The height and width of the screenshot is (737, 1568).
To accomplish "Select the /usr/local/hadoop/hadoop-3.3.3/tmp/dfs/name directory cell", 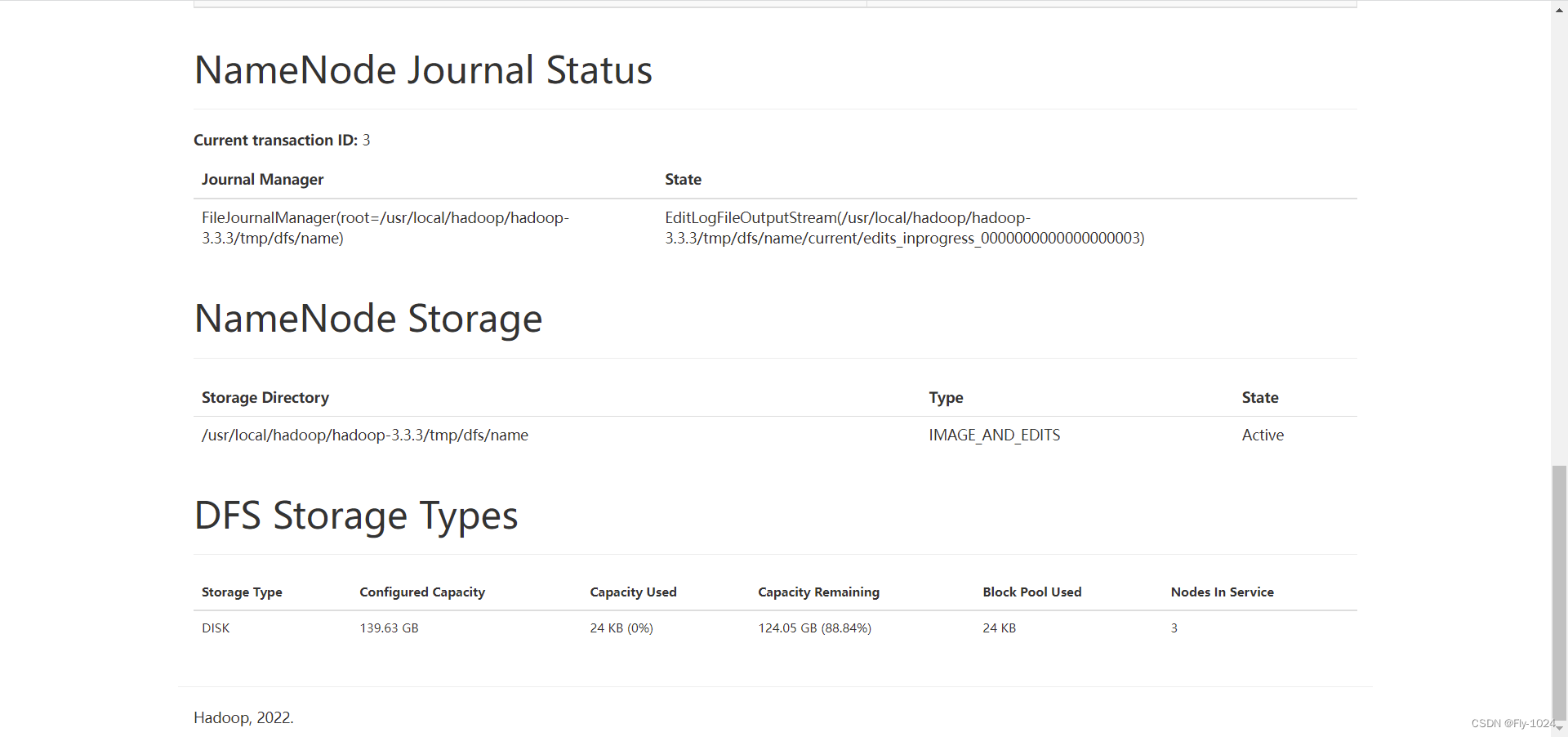I will tap(365, 435).
